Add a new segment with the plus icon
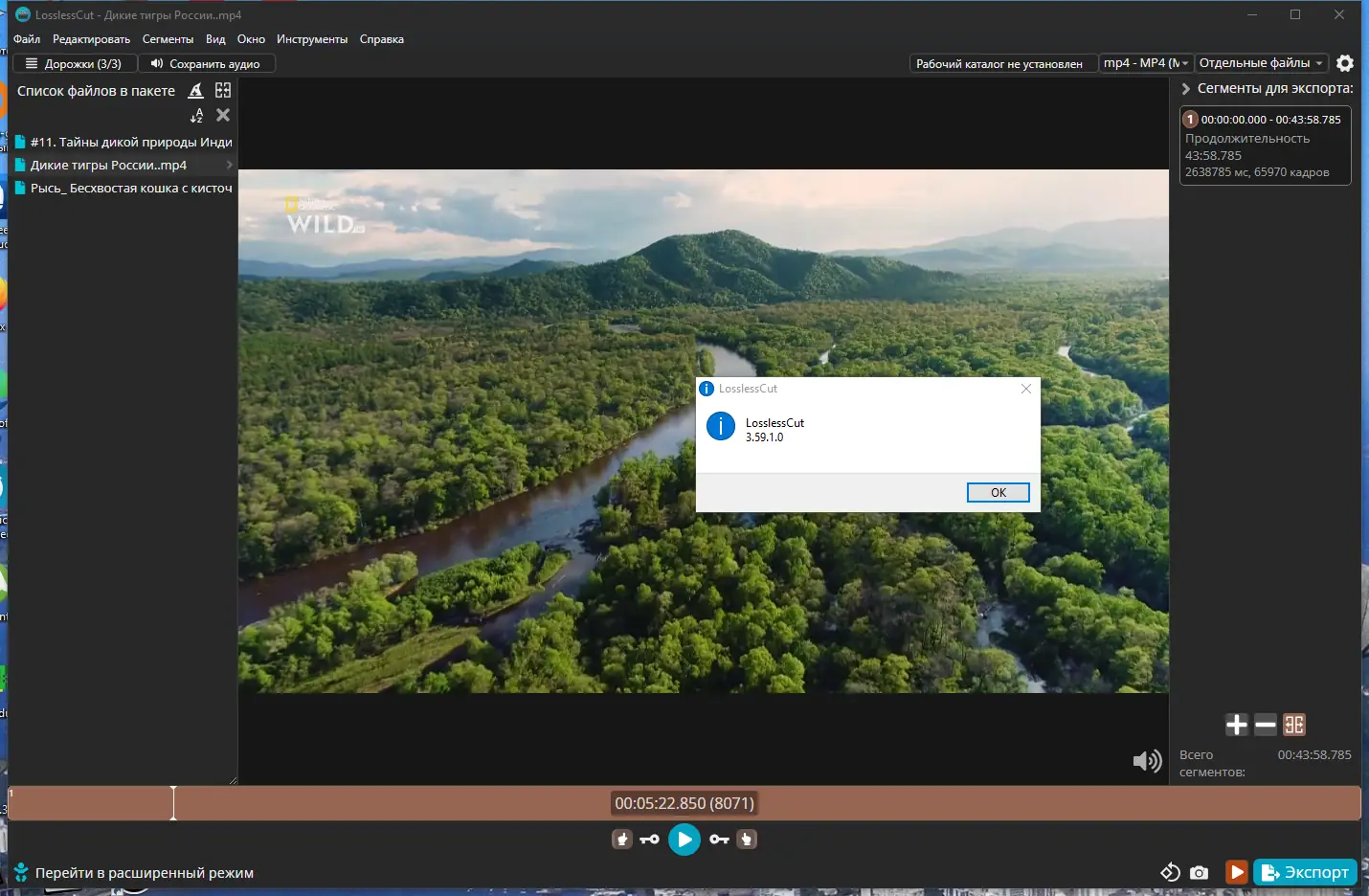1369x896 pixels. pyautogui.click(x=1238, y=725)
